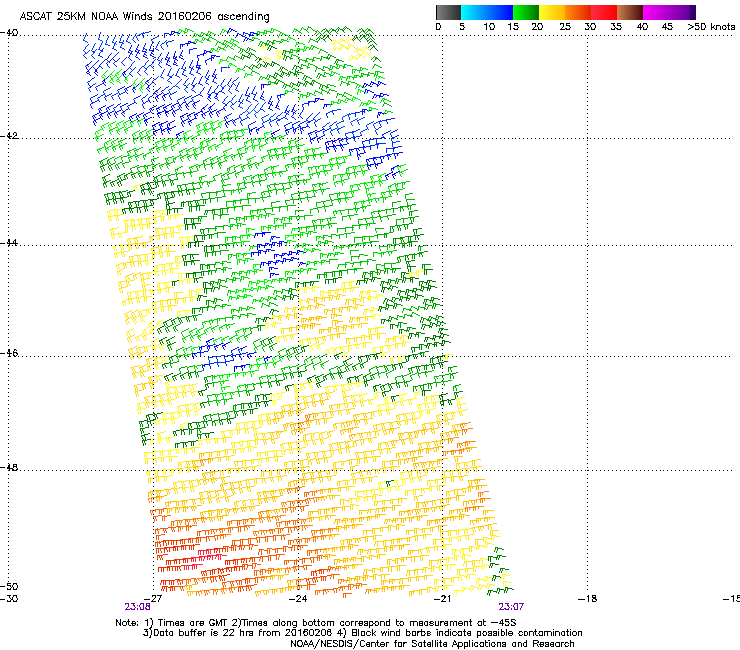This screenshot has height=650, width=740.
Task: Click the cyan 5-10 knots color swatch
Action: click(474, 12)
